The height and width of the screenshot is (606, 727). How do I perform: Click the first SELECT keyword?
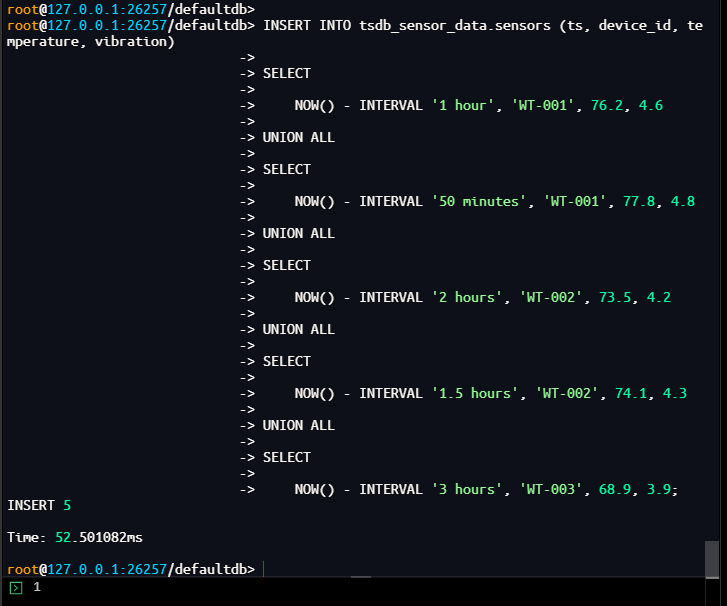click(287, 73)
